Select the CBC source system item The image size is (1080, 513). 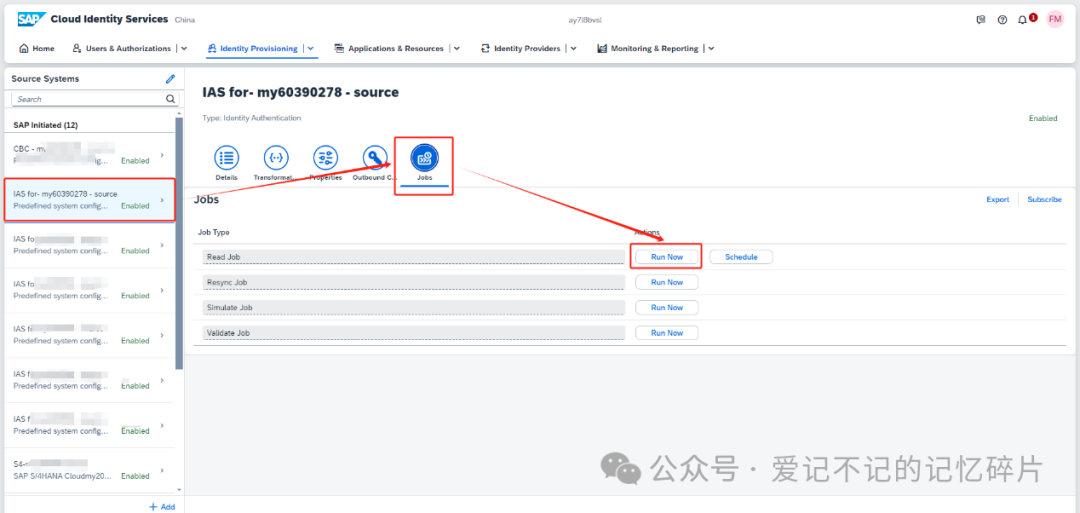[x=90, y=155]
